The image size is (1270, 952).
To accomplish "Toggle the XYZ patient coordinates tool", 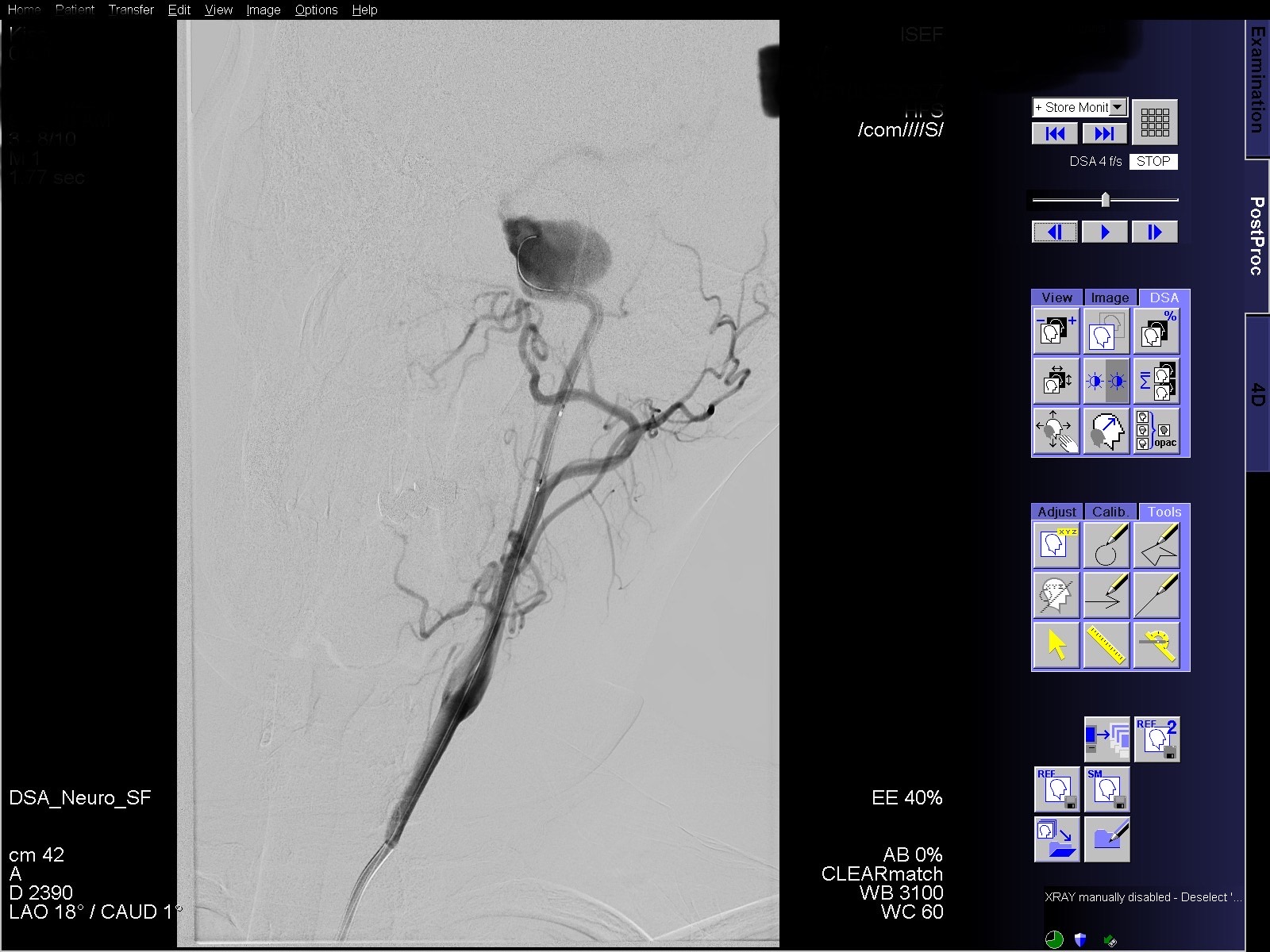I will tap(1056, 546).
